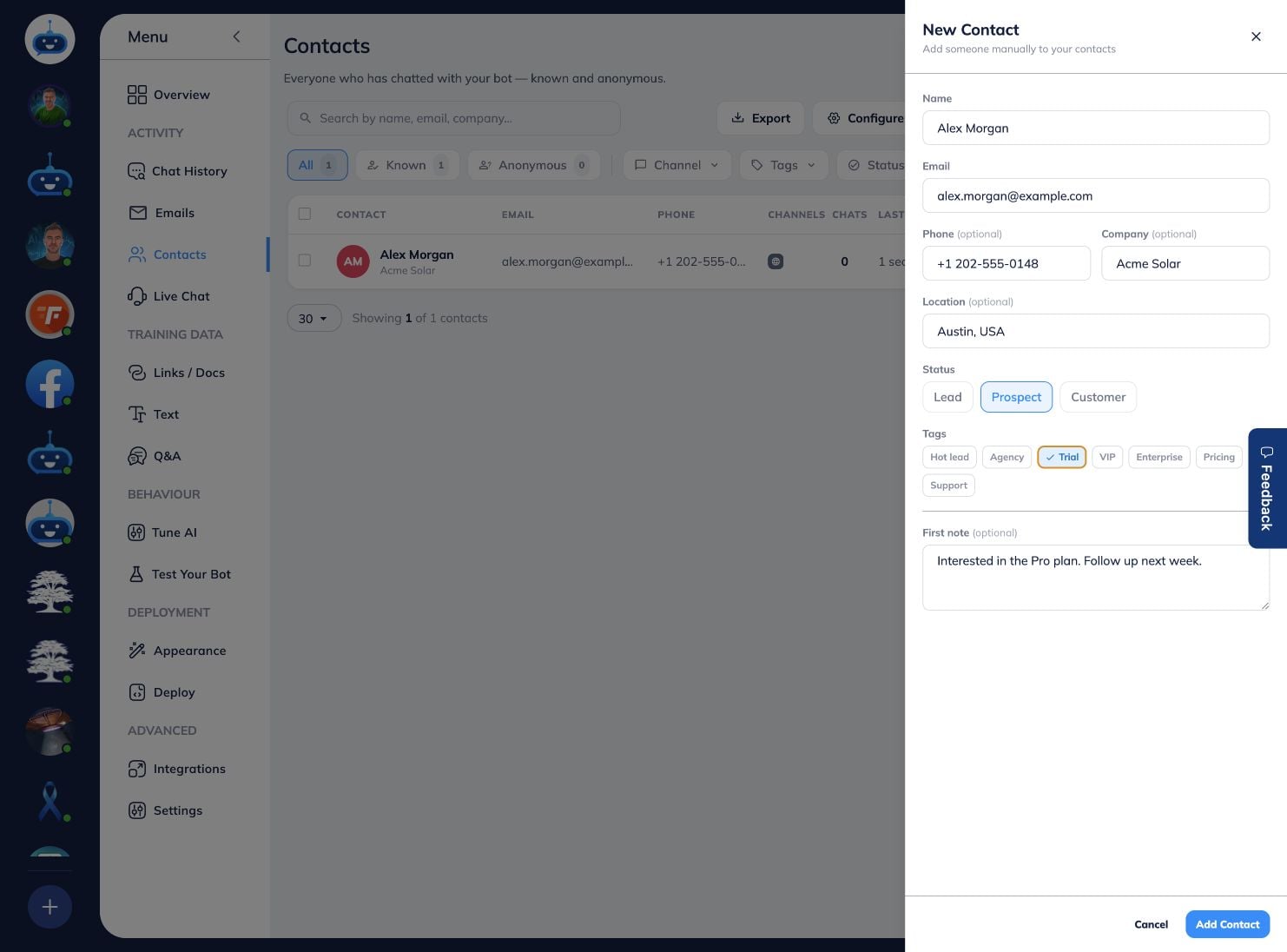
Task: Click the Links / Docs icon
Action: 137,373
